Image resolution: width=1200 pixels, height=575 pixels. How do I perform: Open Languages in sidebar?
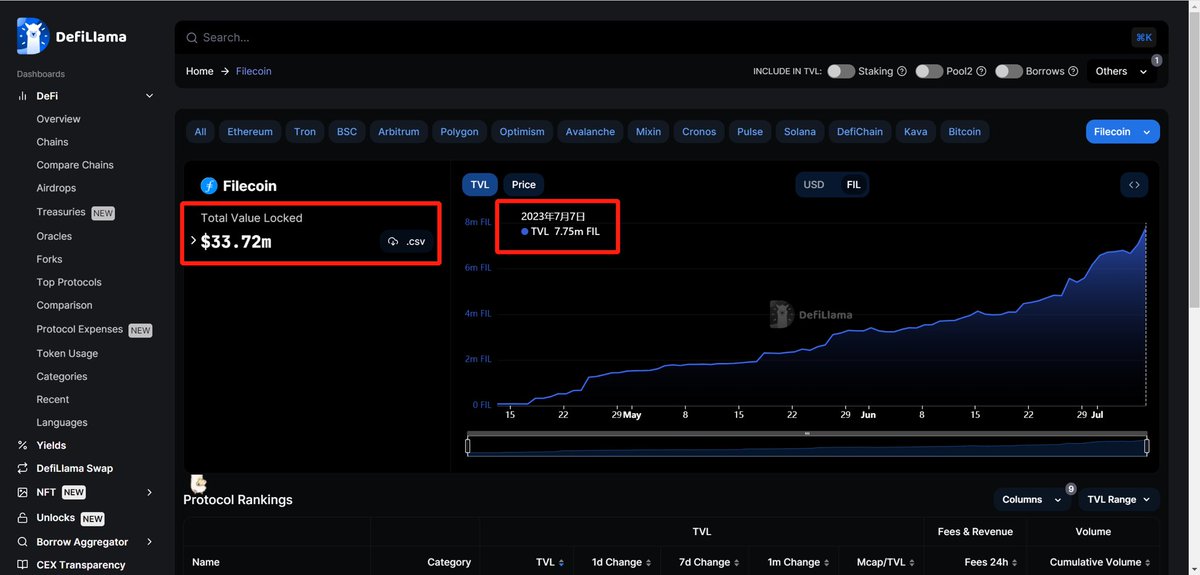pos(62,422)
